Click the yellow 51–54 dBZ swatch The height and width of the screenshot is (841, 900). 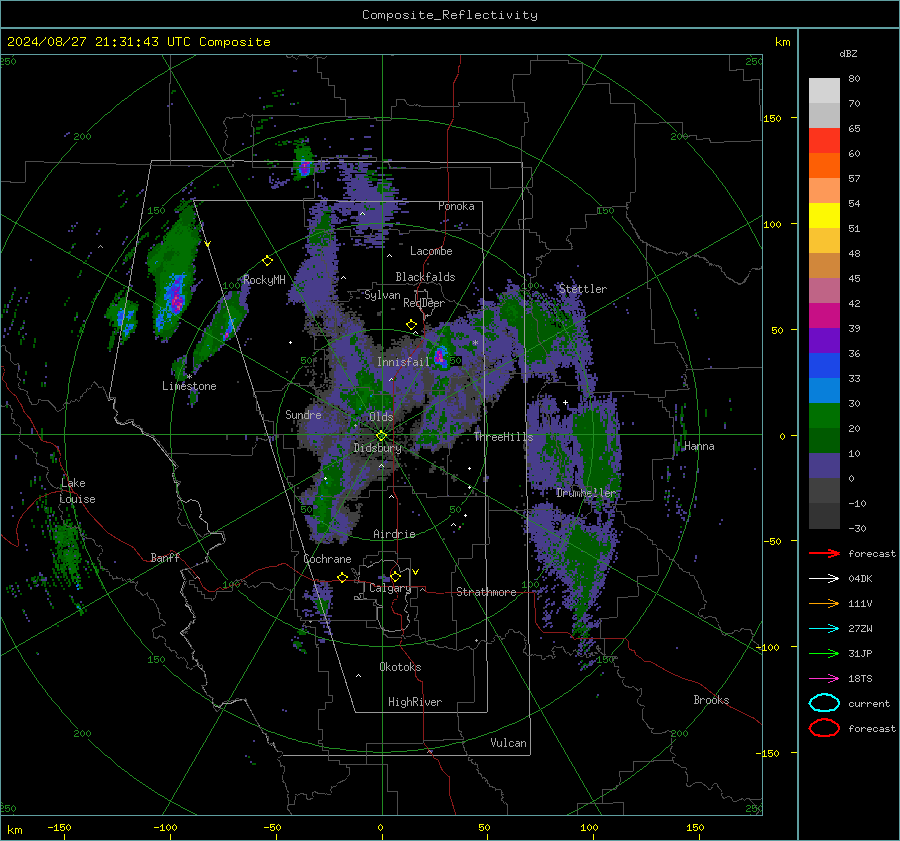(824, 216)
